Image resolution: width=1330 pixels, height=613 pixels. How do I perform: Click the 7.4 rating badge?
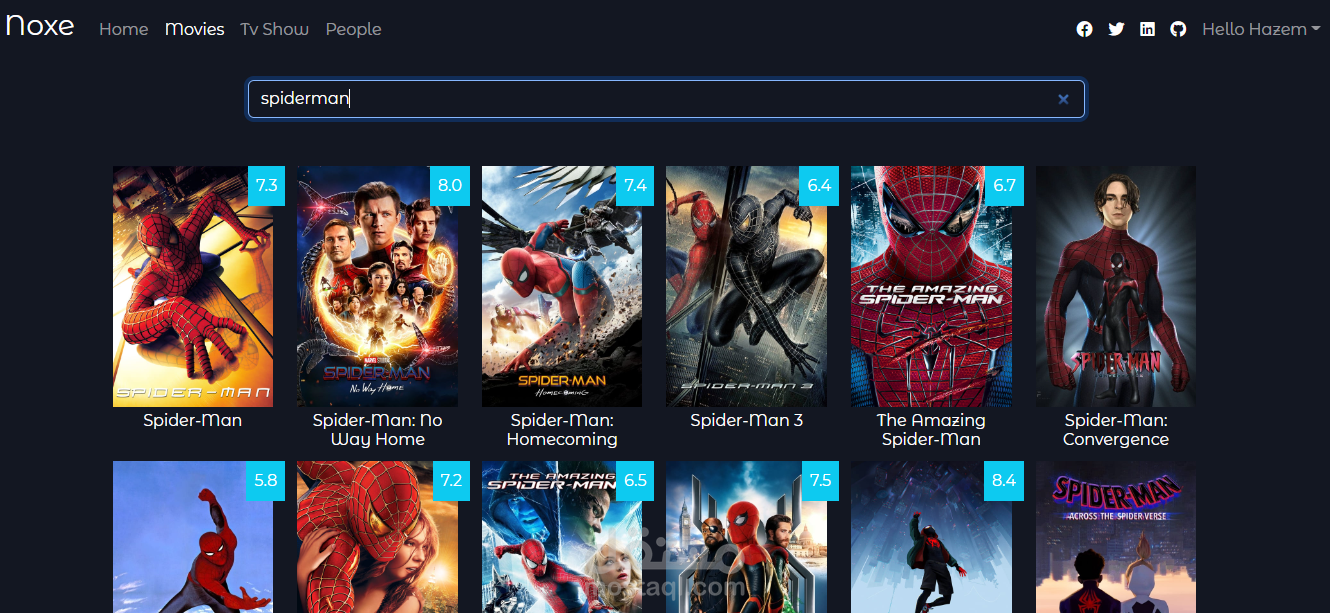(x=635, y=185)
